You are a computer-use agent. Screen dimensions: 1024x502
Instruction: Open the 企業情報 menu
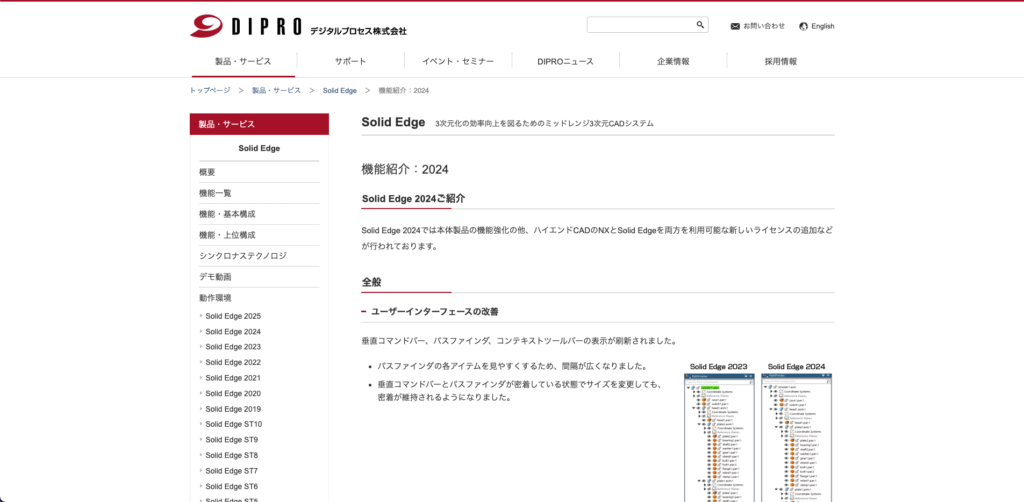673,61
